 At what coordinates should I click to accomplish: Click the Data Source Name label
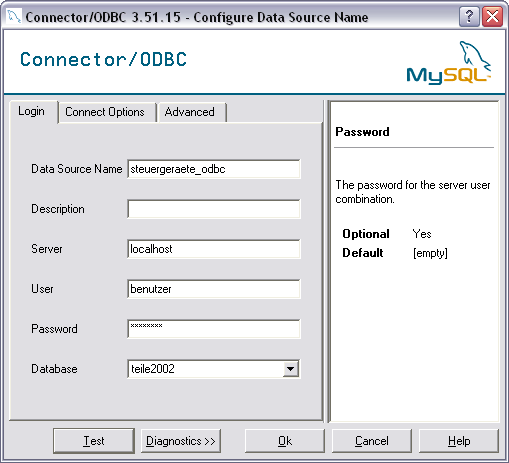coord(77,169)
